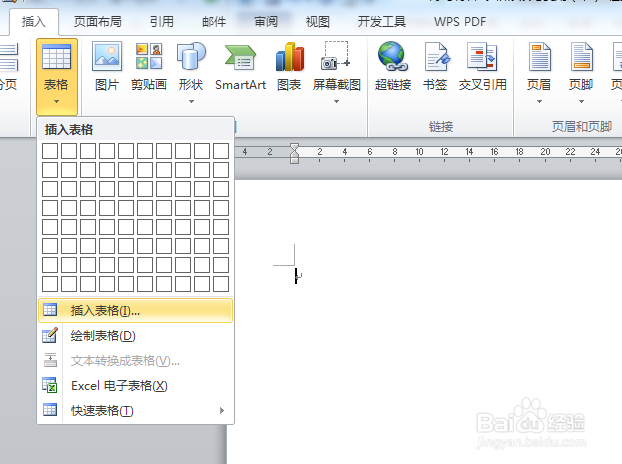
Task: Expand the 形状 shapes dropdown arrow
Action: click(191, 102)
